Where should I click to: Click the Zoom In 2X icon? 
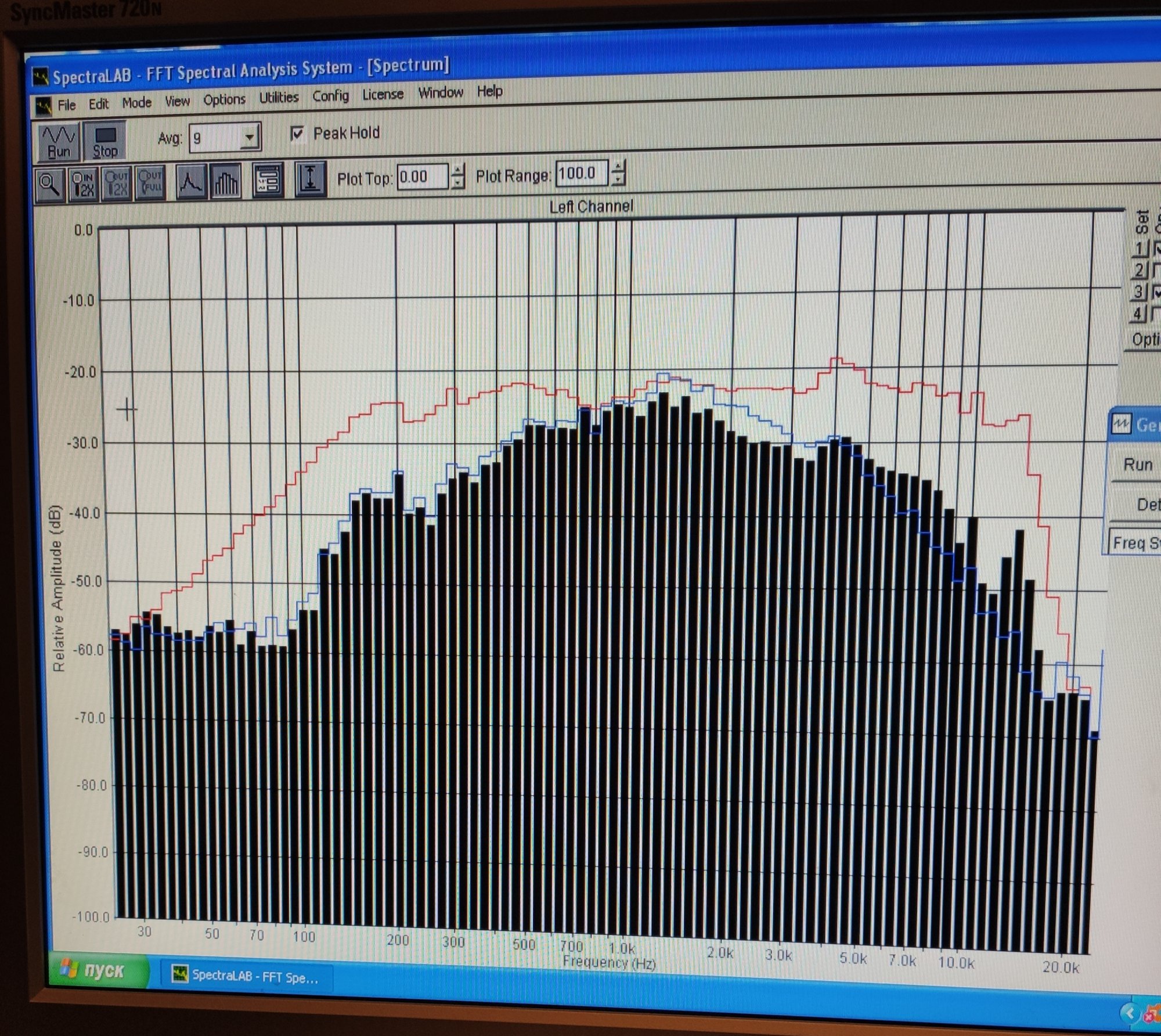coord(84,184)
